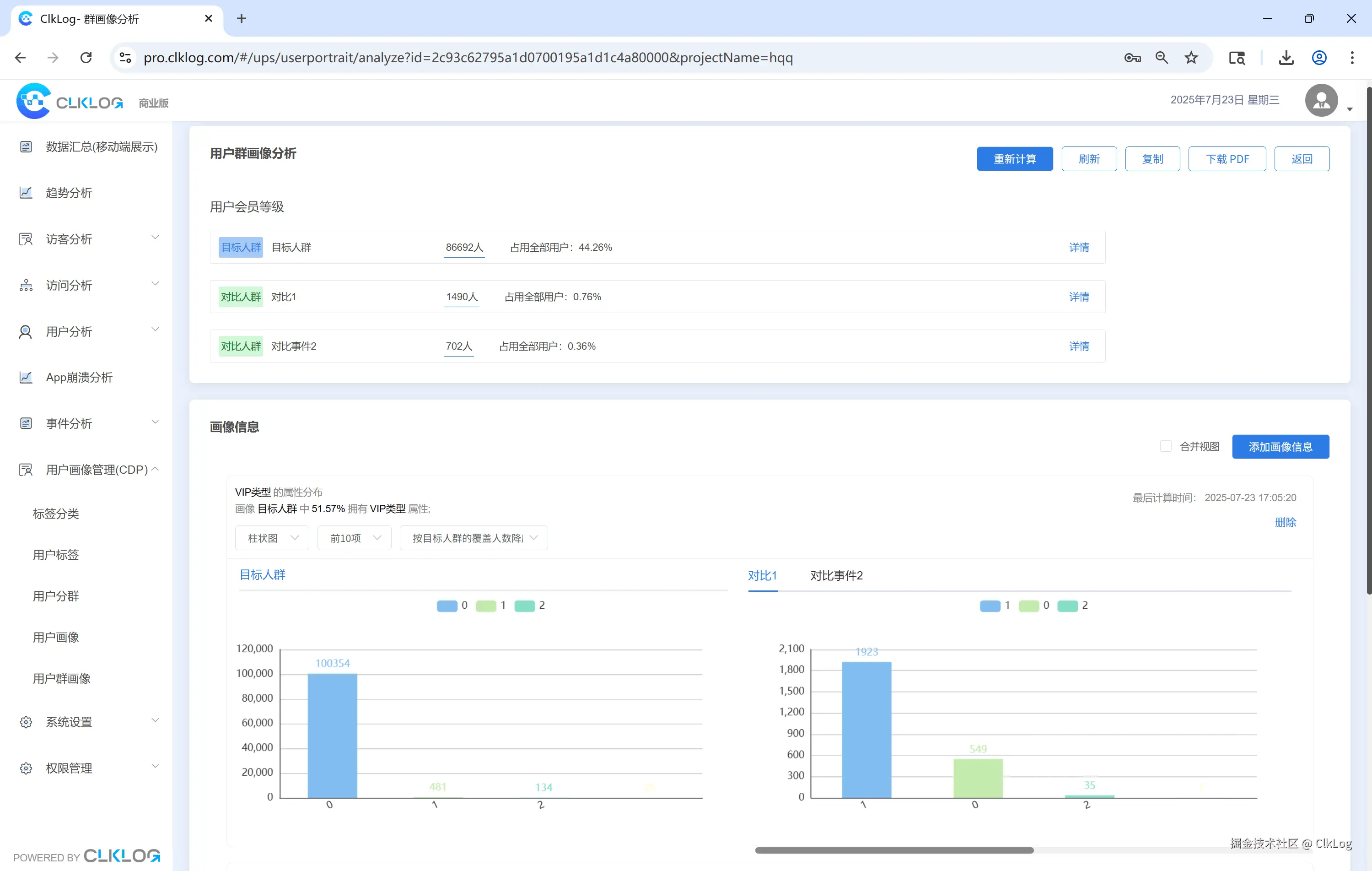
Task: Click the 趋势分析 chart icon in sidebar
Action: [x=26, y=193]
